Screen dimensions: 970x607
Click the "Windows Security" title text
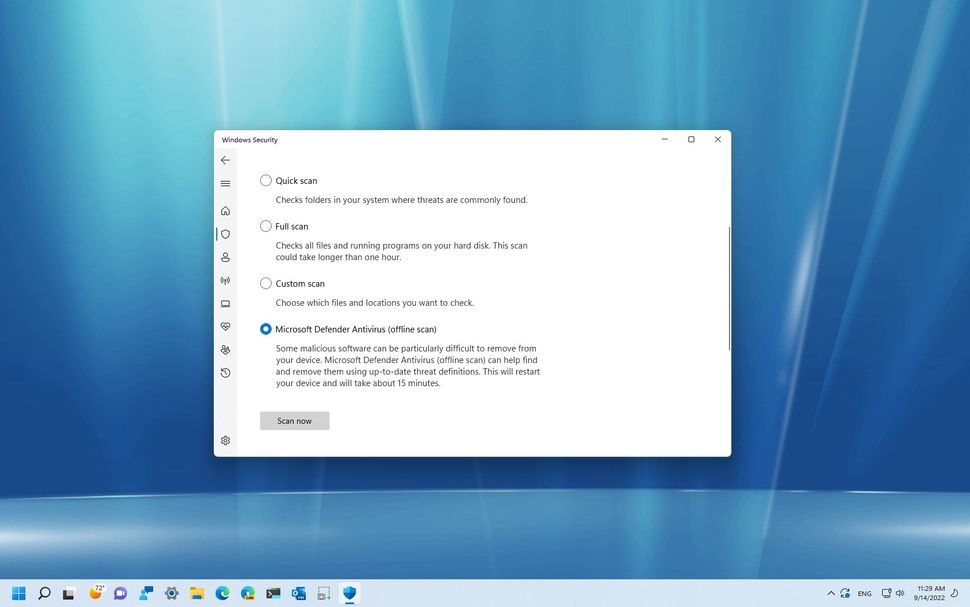click(249, 140)
